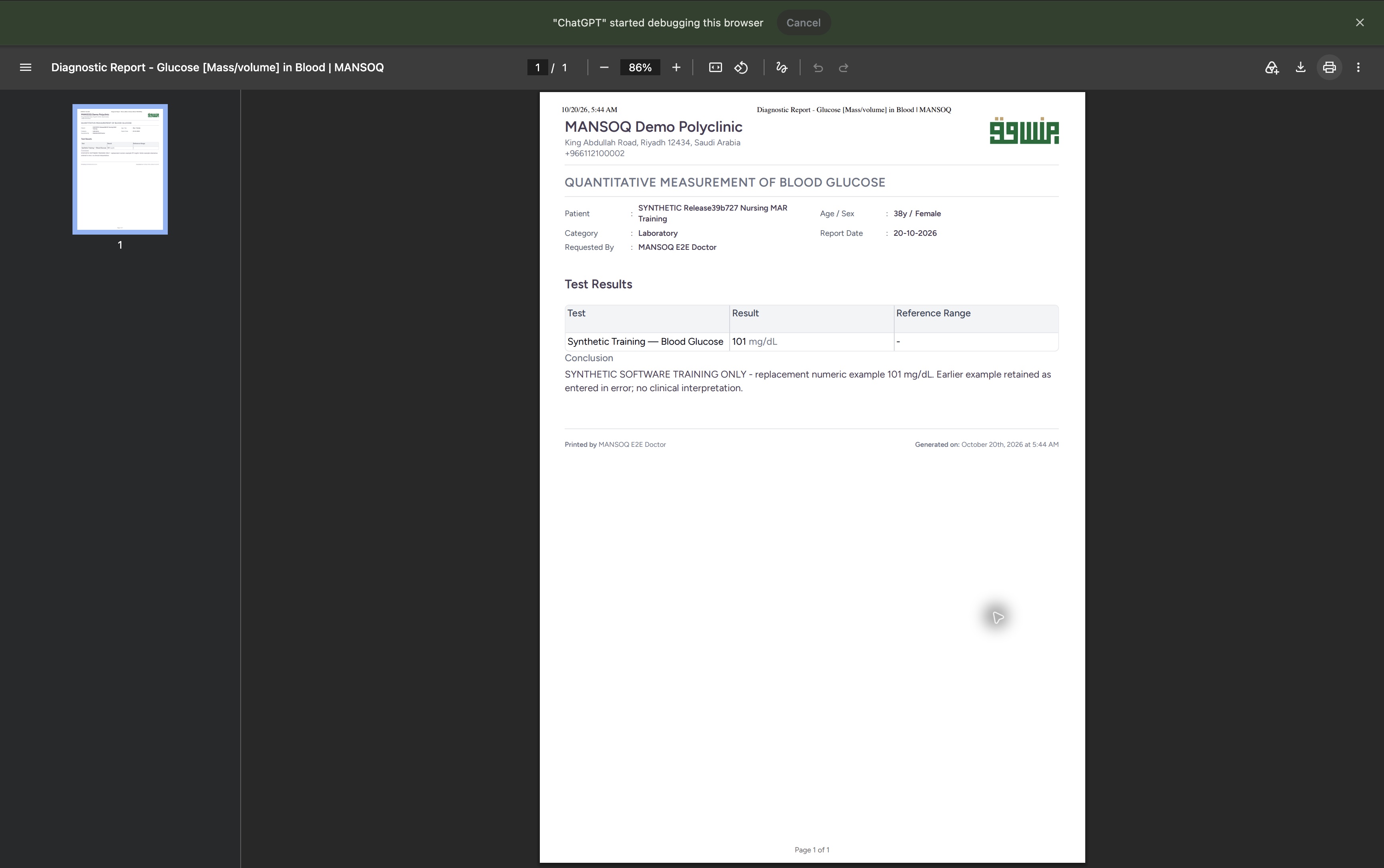Click the undo arrow icon

[818, 68]
